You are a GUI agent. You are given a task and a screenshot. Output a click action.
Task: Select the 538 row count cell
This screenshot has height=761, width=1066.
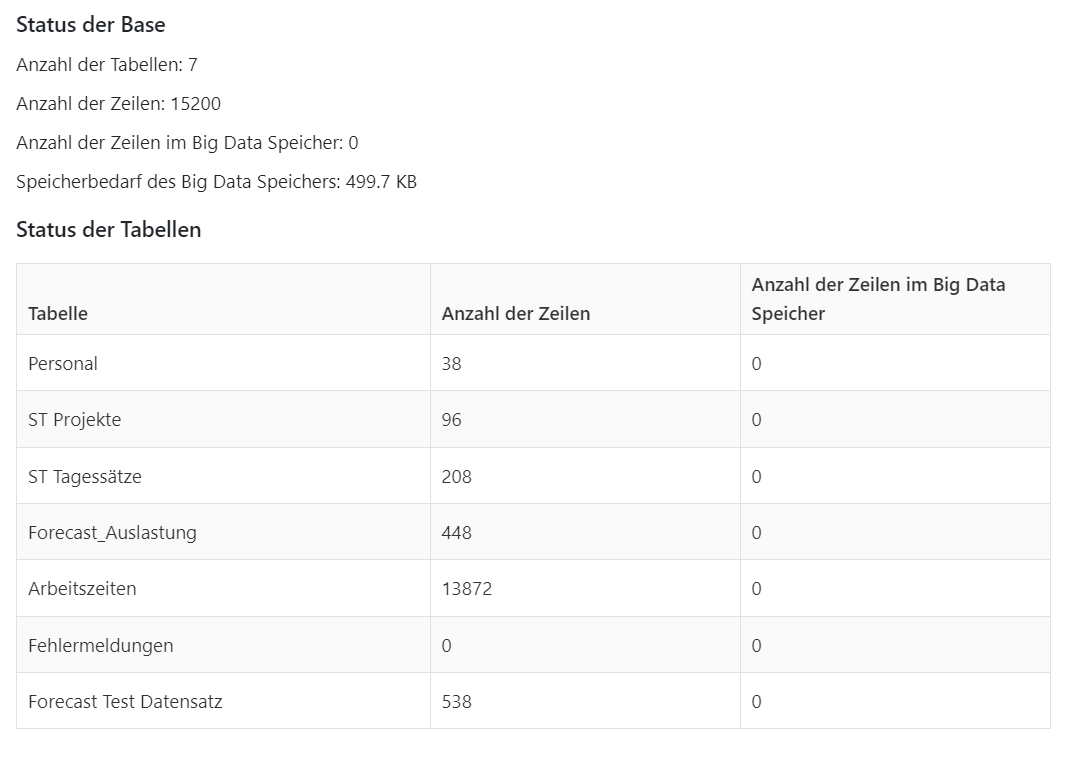[x=456, y=702]
